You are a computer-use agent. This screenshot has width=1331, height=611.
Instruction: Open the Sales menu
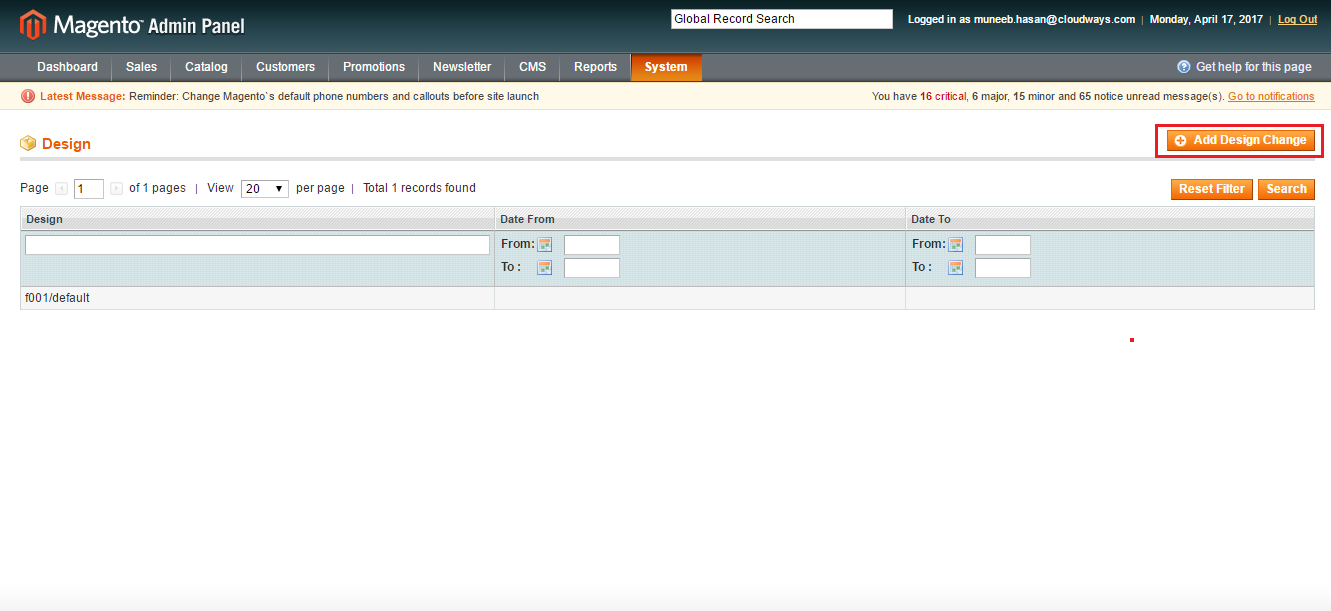[141, 67]
